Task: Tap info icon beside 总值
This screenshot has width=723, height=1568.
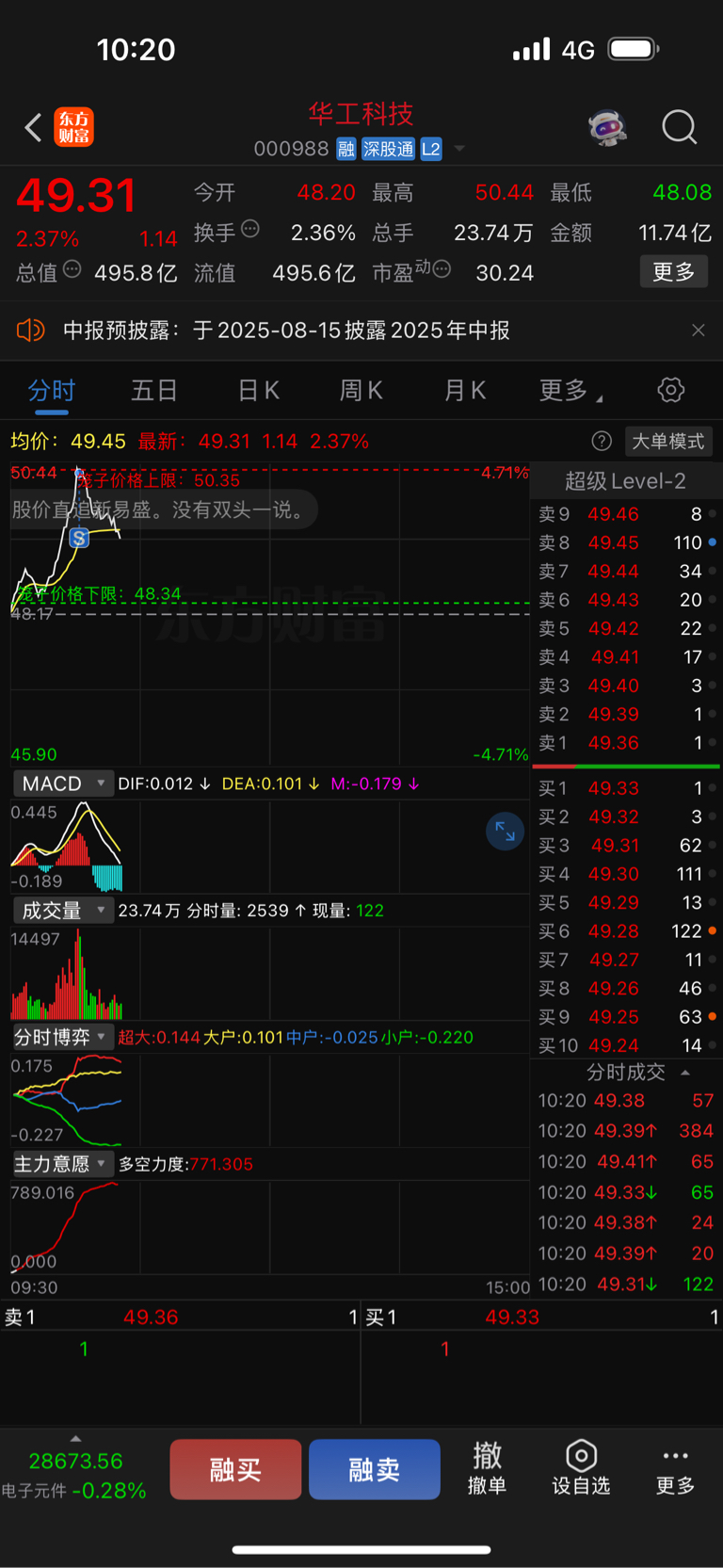Action: click(72, 270)
